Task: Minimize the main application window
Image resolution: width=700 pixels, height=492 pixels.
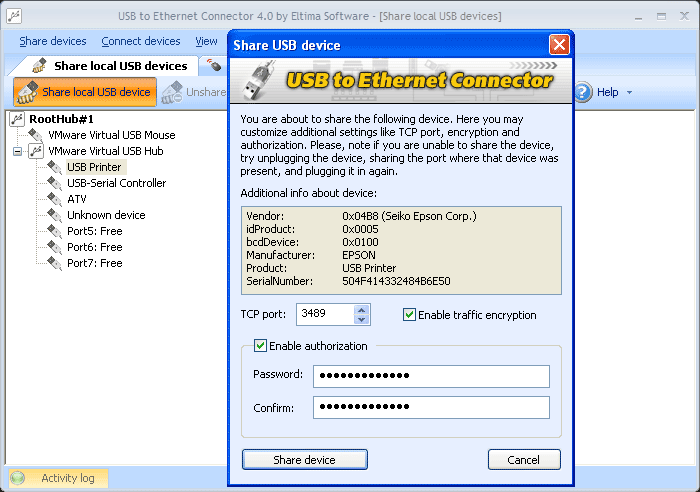Action: 638,17
